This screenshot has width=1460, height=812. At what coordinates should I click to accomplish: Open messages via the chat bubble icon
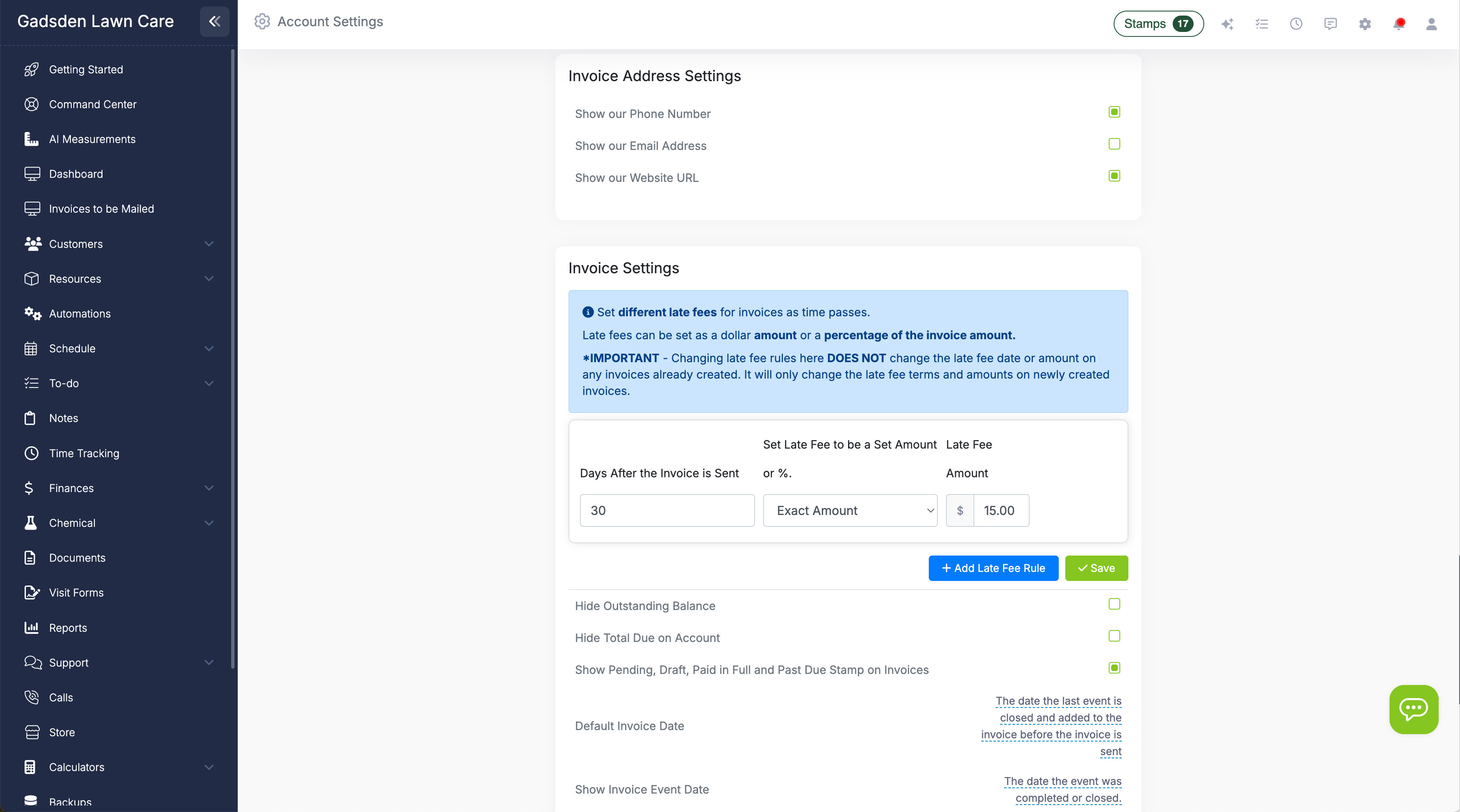tap(1330, 24)
